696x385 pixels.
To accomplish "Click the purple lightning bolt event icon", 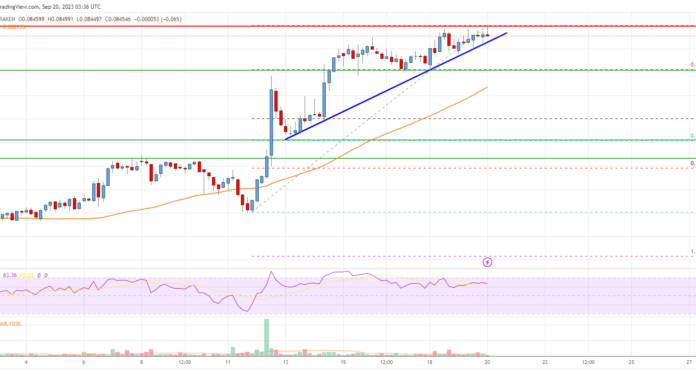I will (487, 262).
